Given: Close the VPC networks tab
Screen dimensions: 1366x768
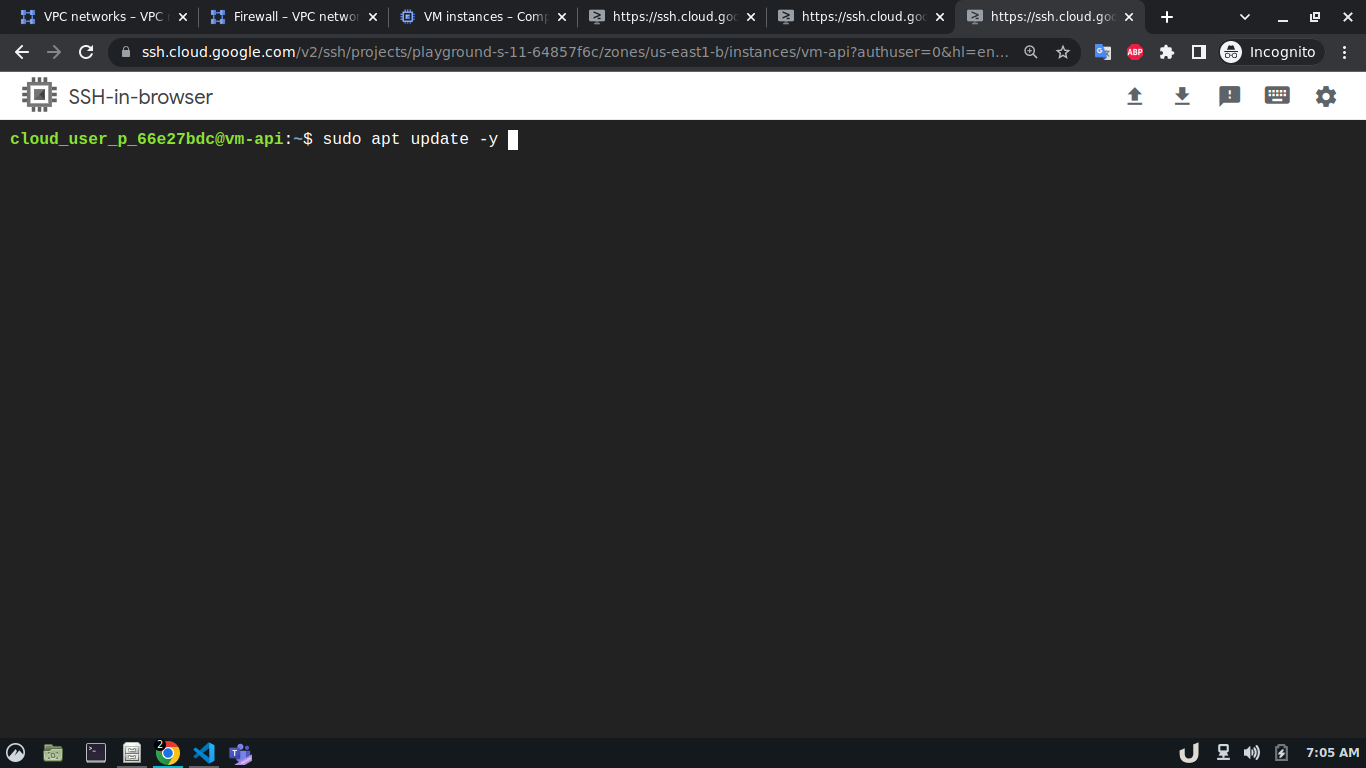Looking at the screenshot, I should (183, 17).
